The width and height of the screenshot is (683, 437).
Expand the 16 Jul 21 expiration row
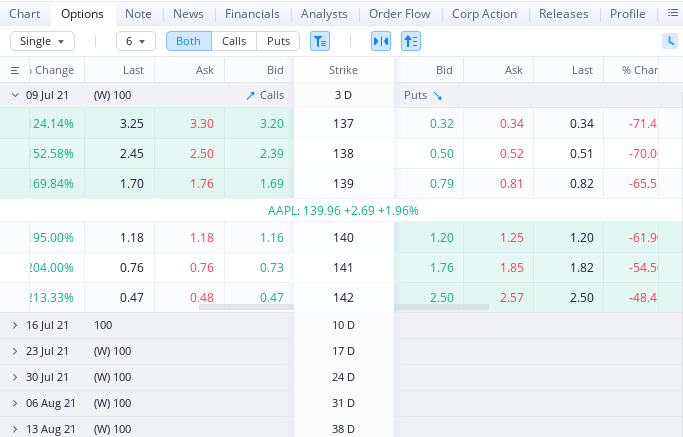(x=15, y=325)
